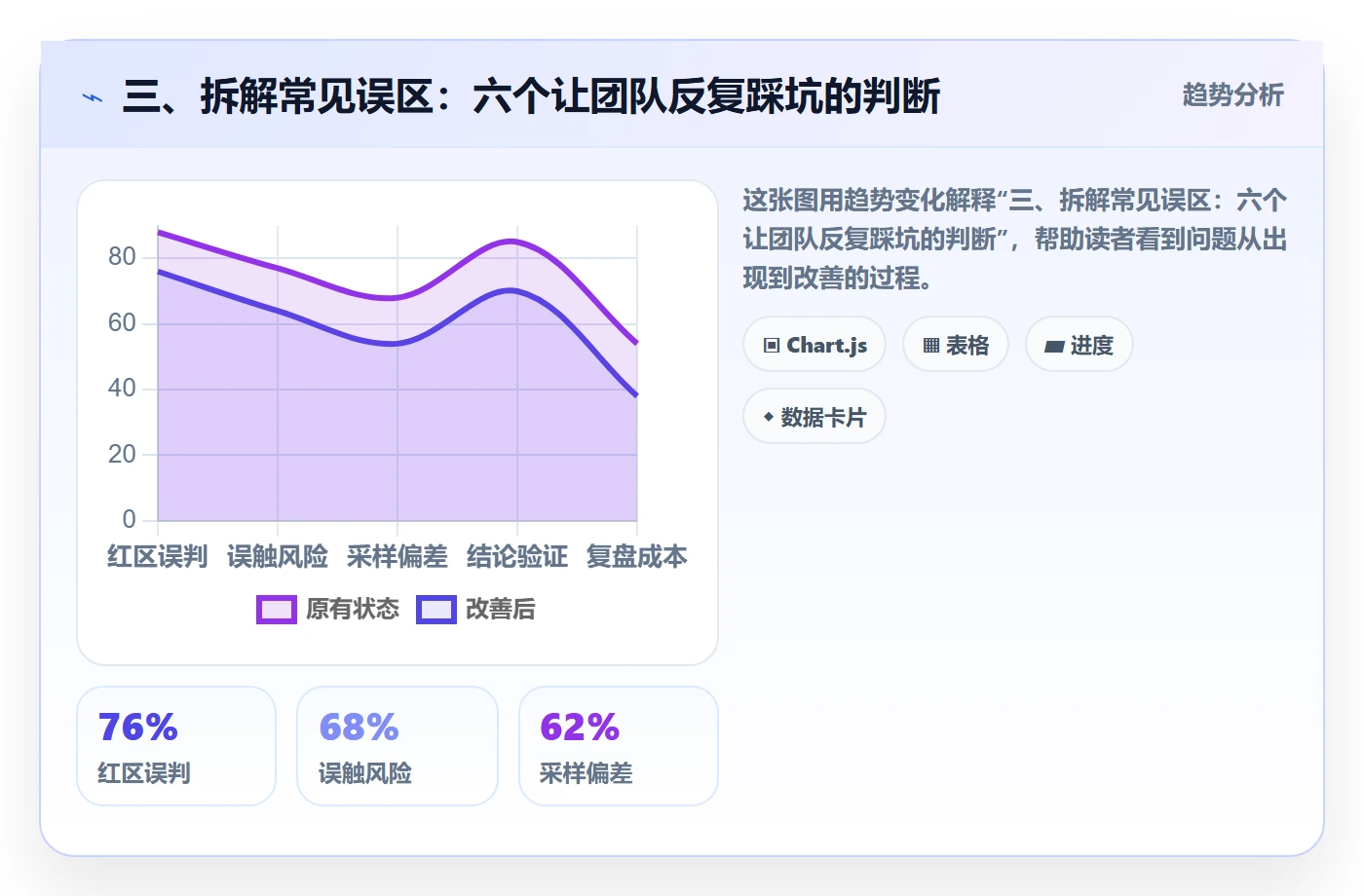Click the grid icon in the 表格 tag
This screenshot has width=1364, height=896.
click(x=931, y=346)
